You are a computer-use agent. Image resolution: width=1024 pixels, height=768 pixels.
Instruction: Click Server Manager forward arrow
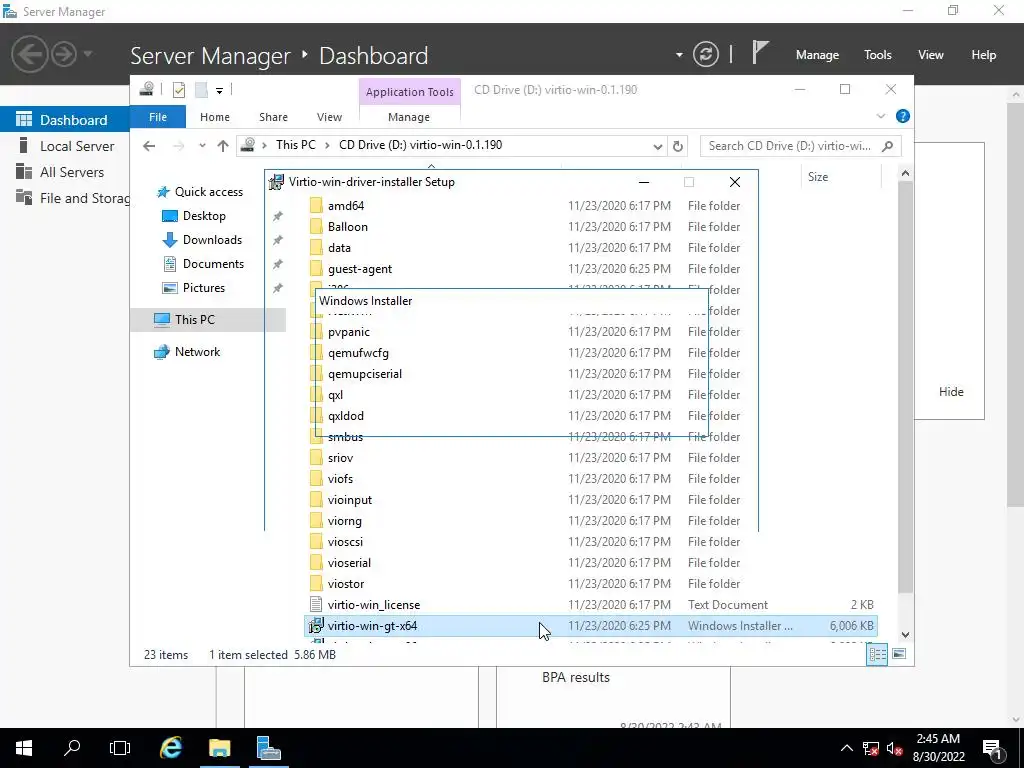coord(64,54)
